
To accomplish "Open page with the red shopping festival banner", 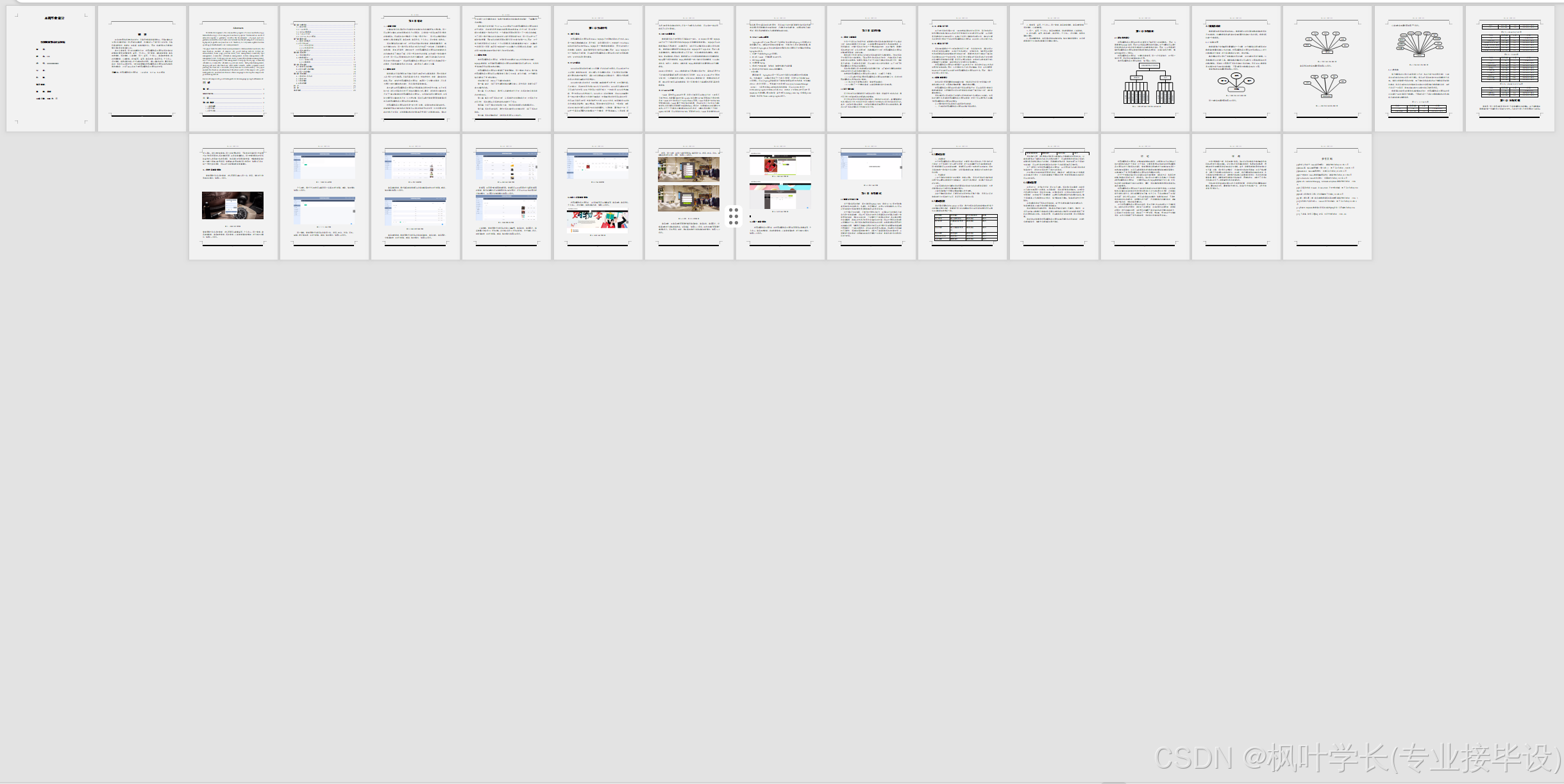I will pos(598,197).
